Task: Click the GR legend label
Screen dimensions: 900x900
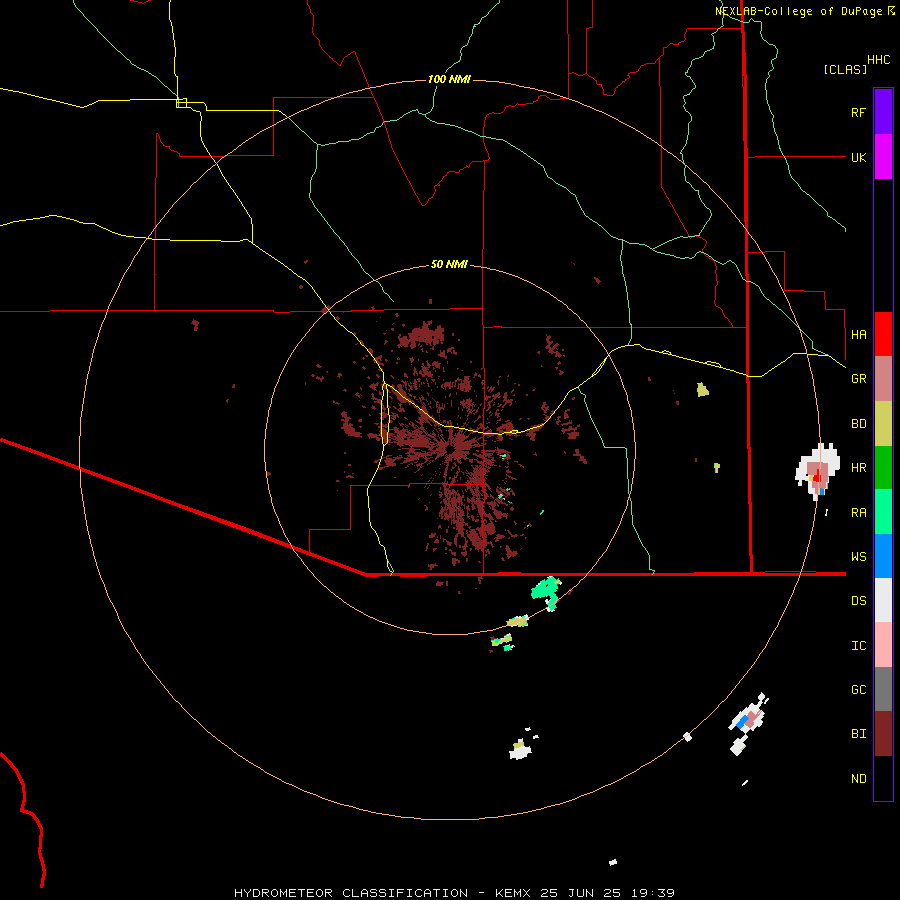Action: [x=858, y=378]
